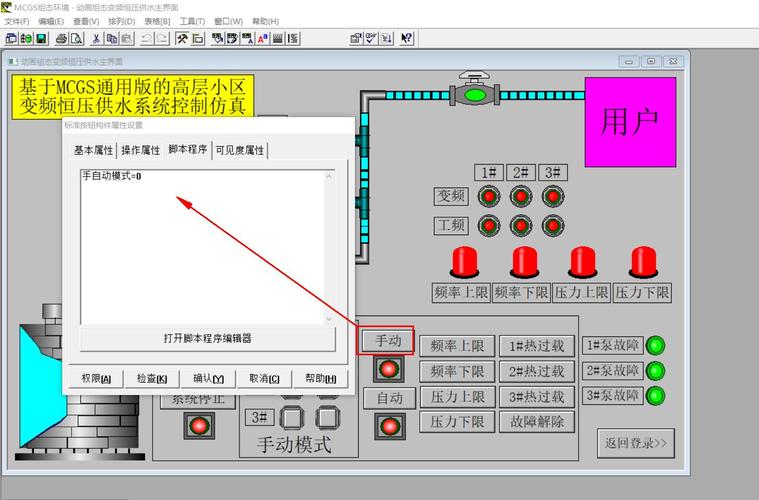
Task: Click the 1# 变频 indicator lamp
Action: coord(488,196)
